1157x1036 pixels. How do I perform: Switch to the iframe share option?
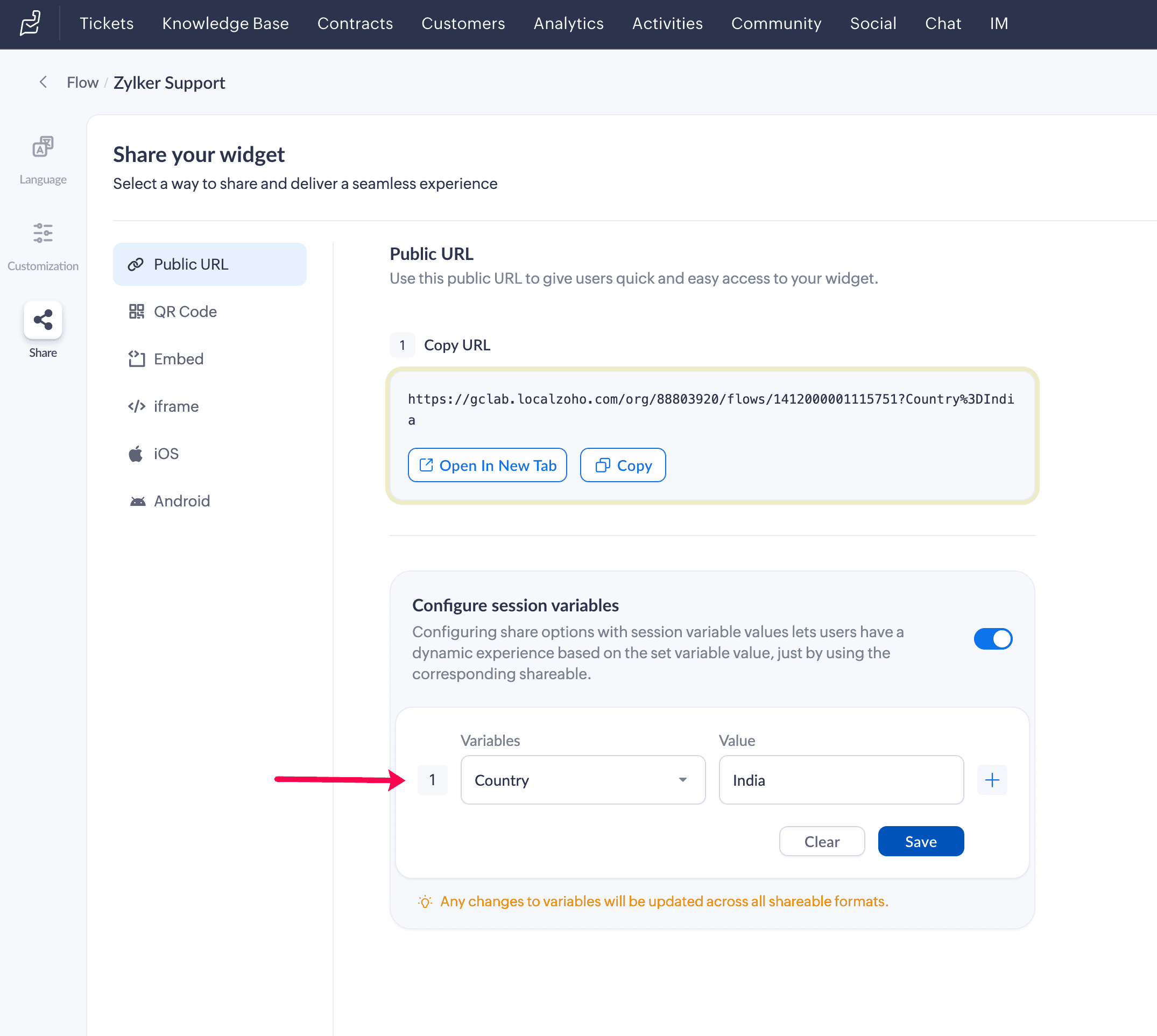pyautogui.click(x=176, y=406)
